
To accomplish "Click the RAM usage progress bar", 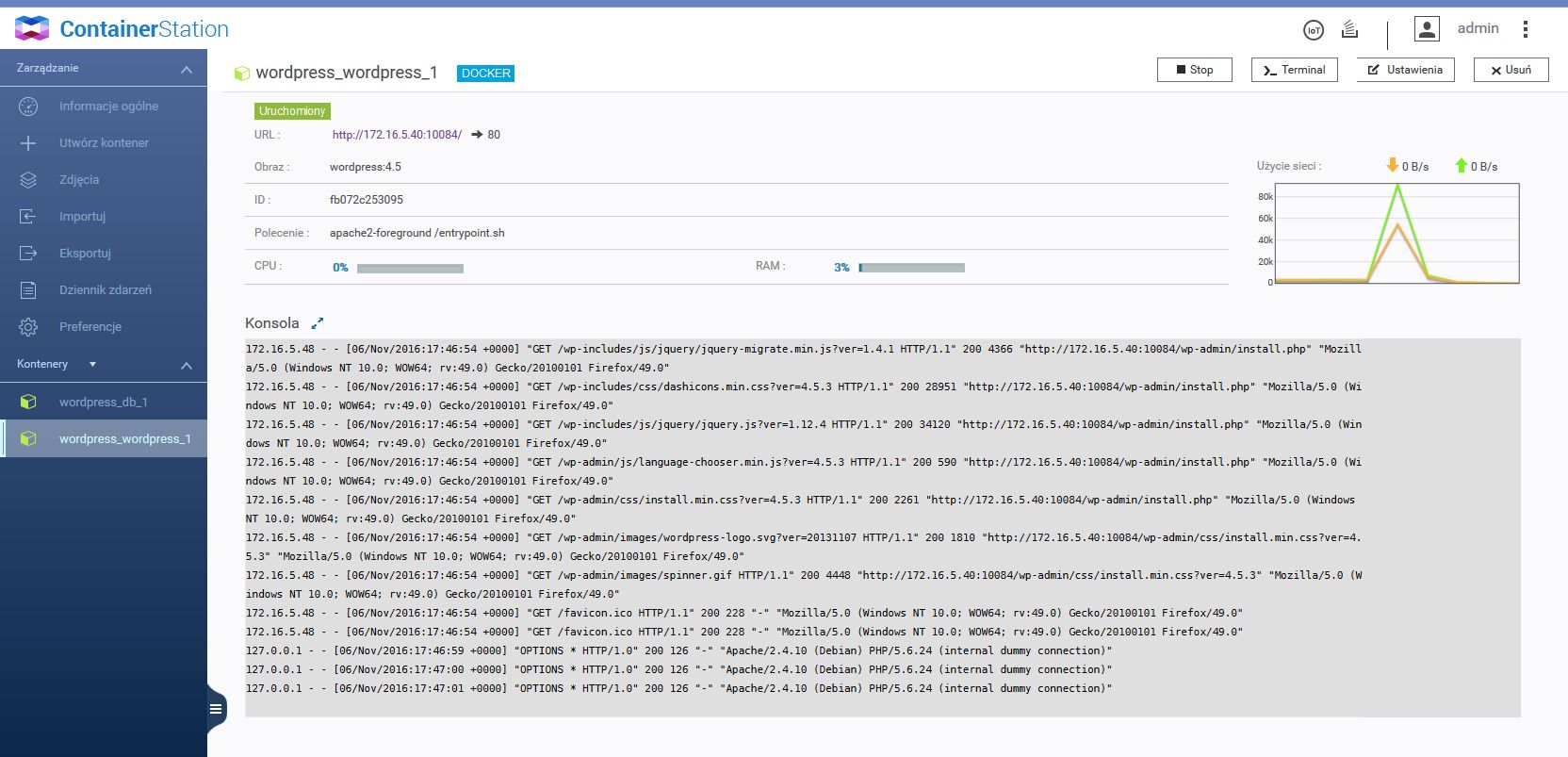I will (911, 268).
